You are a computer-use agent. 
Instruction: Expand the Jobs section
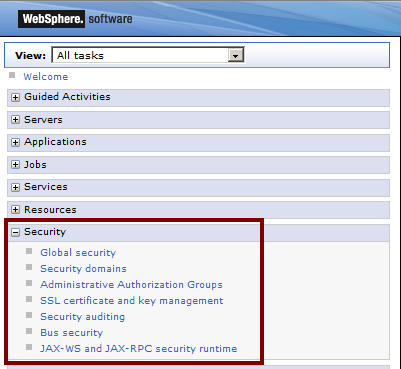pyautogui.click(x=15, y=165)
